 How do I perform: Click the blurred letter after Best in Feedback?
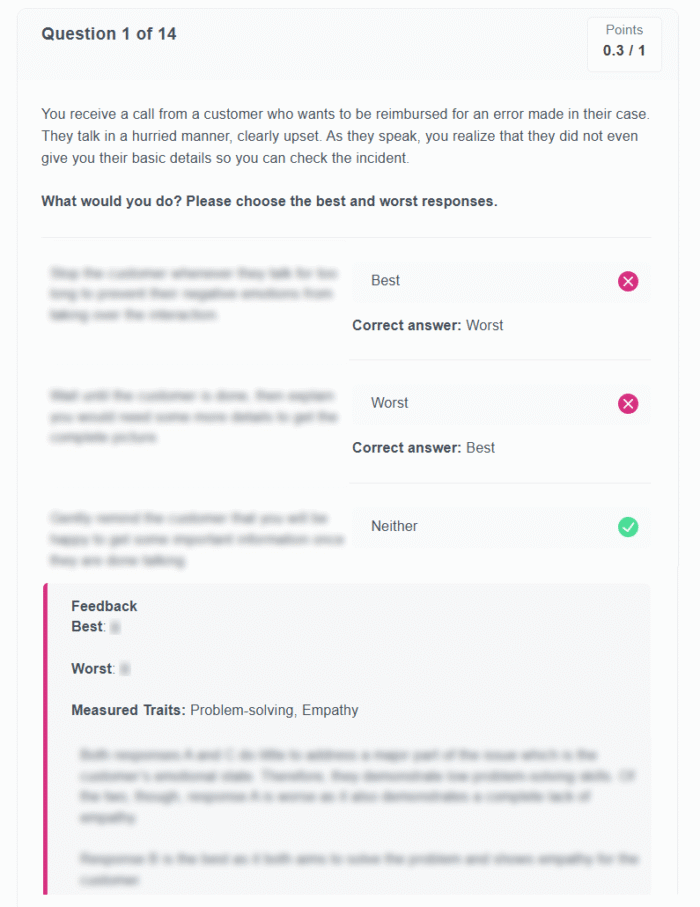tap(115, 627)
